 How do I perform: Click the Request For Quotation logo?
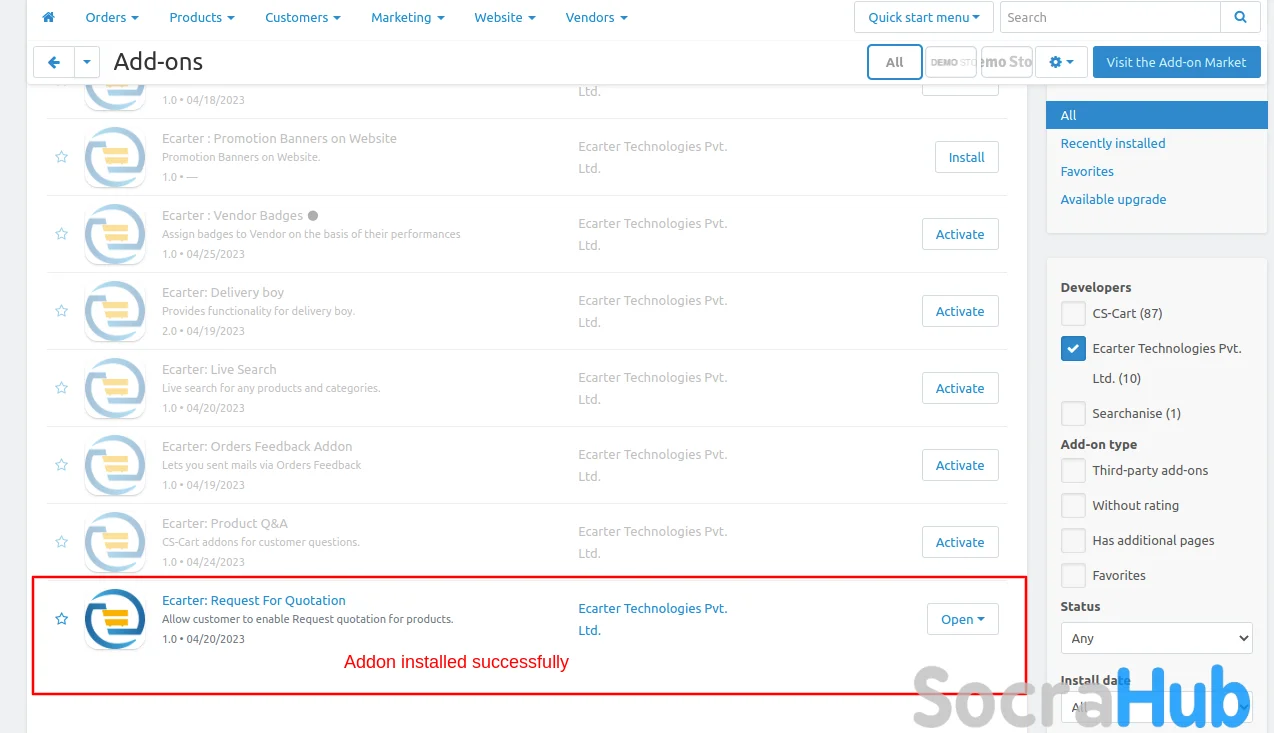pos(115,619)
